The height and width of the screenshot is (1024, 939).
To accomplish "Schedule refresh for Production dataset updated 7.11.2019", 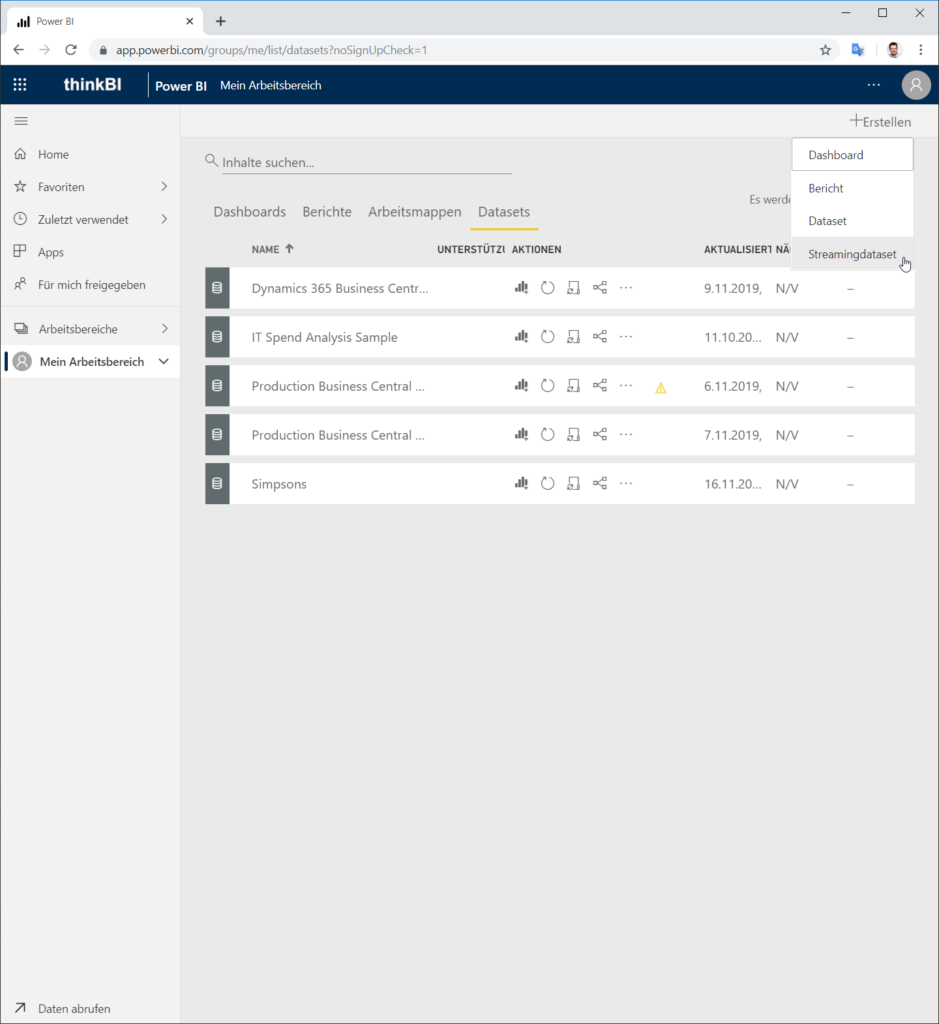I will click(573, 435).
